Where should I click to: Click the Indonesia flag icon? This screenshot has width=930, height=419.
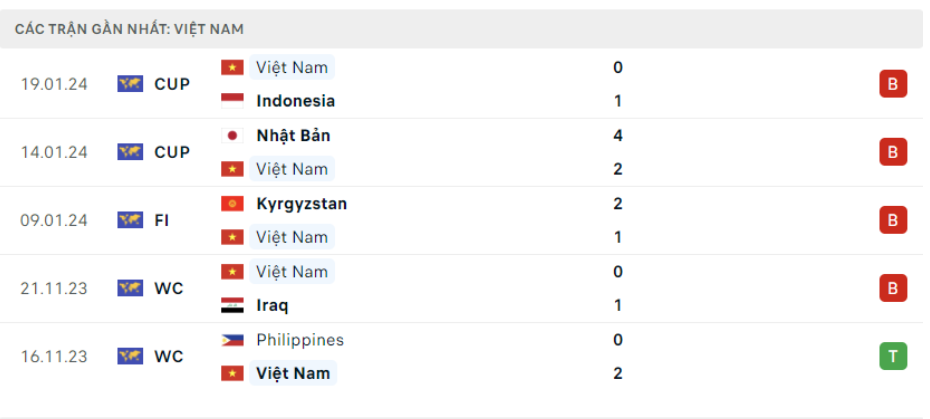point(232,101)
